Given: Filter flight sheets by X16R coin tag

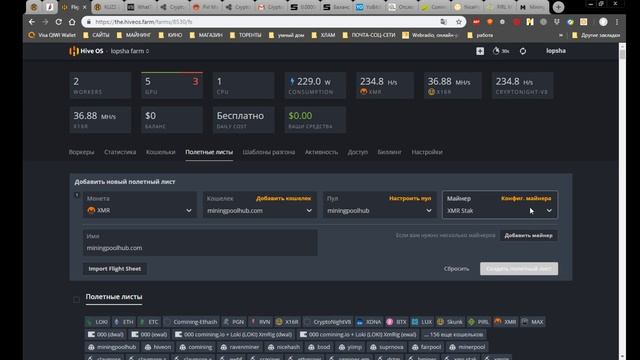Looking at the screenshot, I should (287, 322).
